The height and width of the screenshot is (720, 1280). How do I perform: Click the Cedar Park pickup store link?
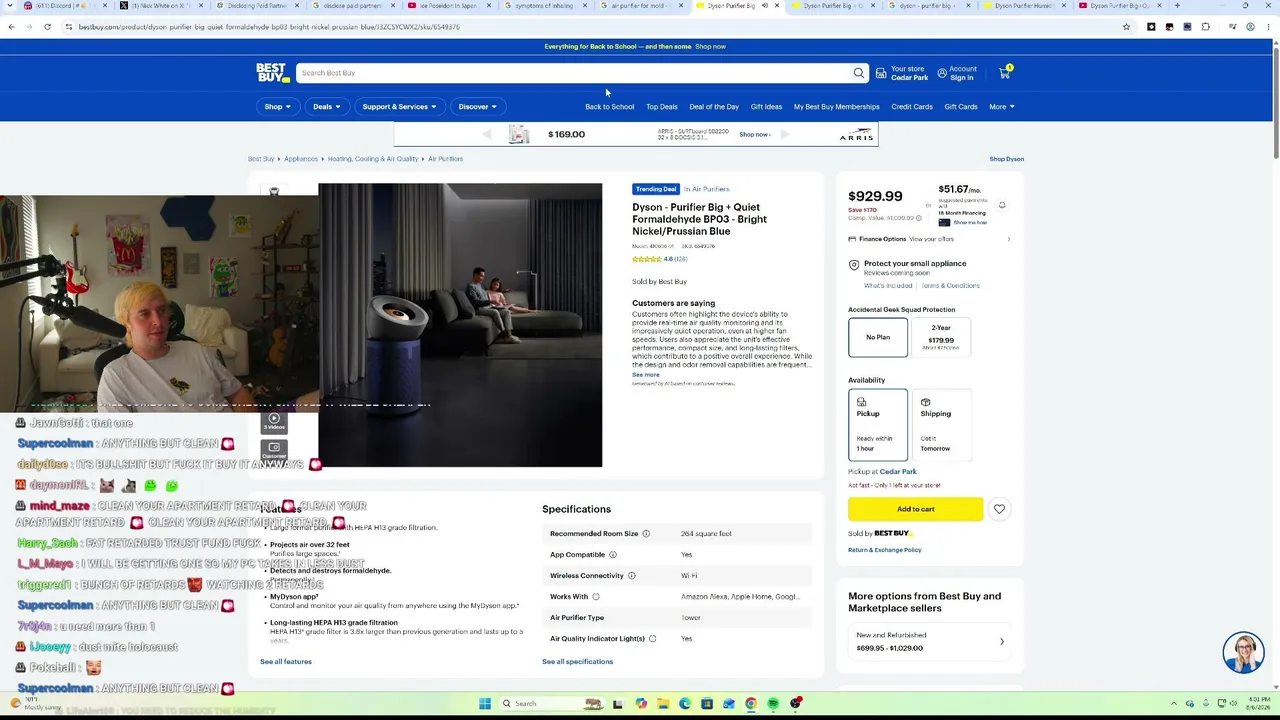898,472
